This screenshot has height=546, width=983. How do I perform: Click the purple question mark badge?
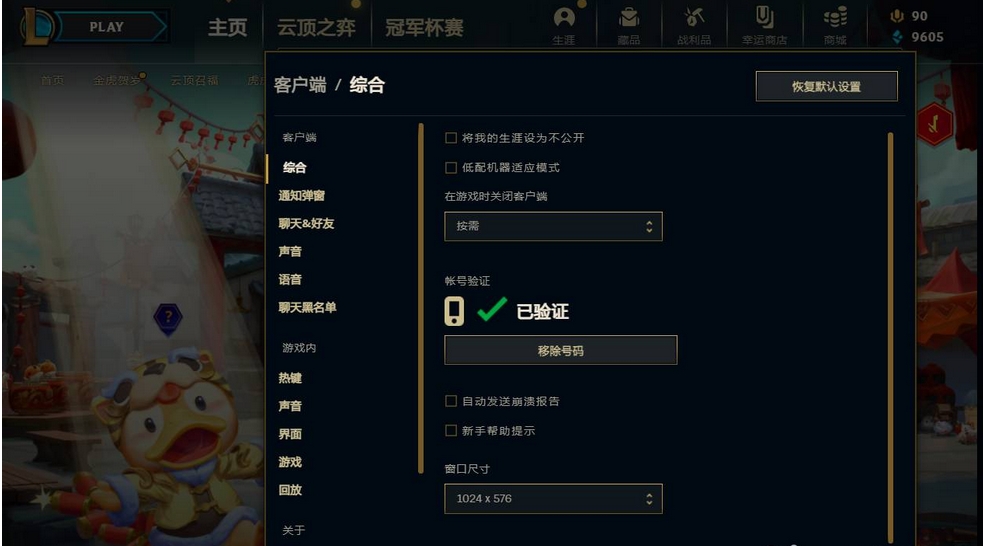[168, 318]
